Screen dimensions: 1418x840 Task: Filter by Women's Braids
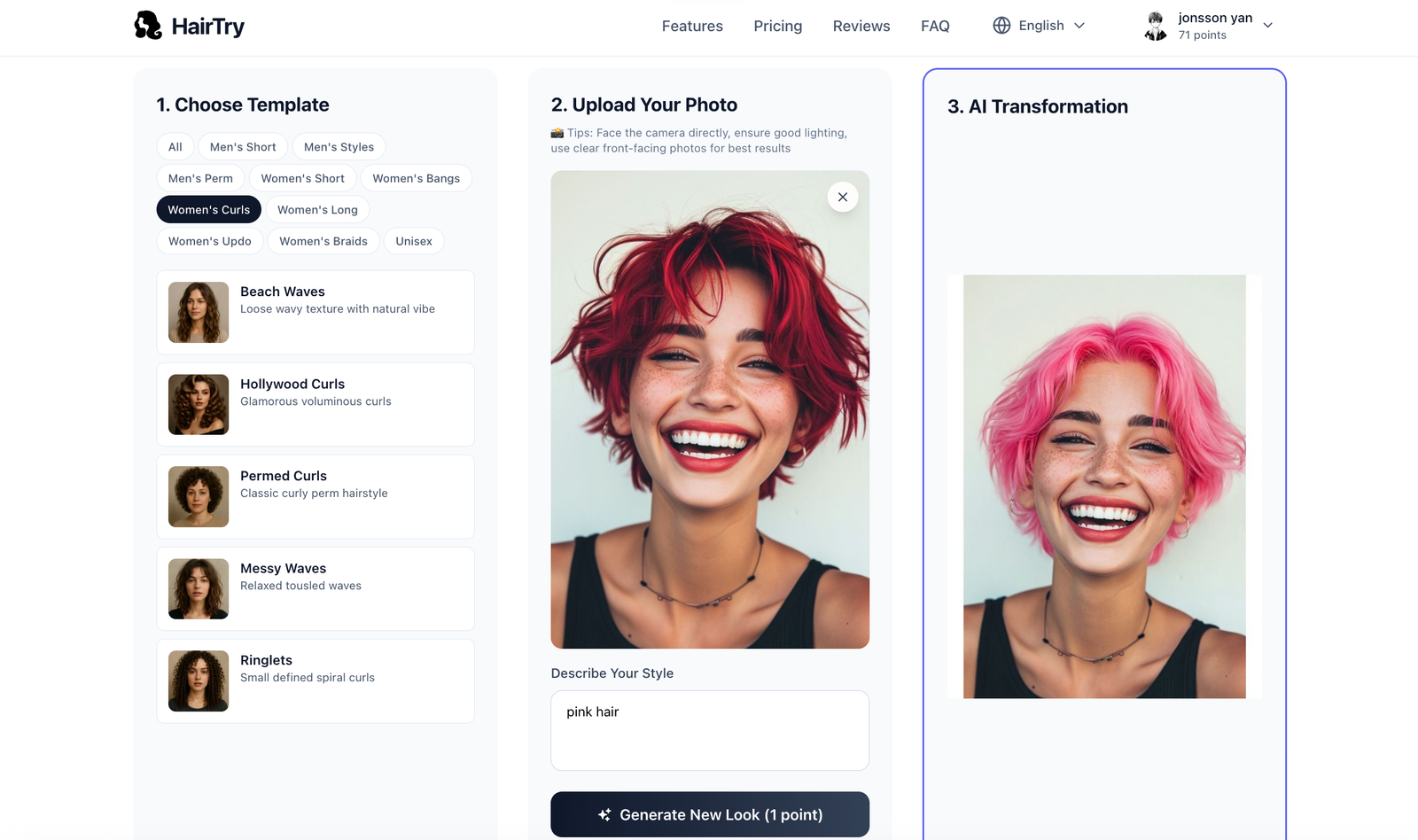coord(323,241)
